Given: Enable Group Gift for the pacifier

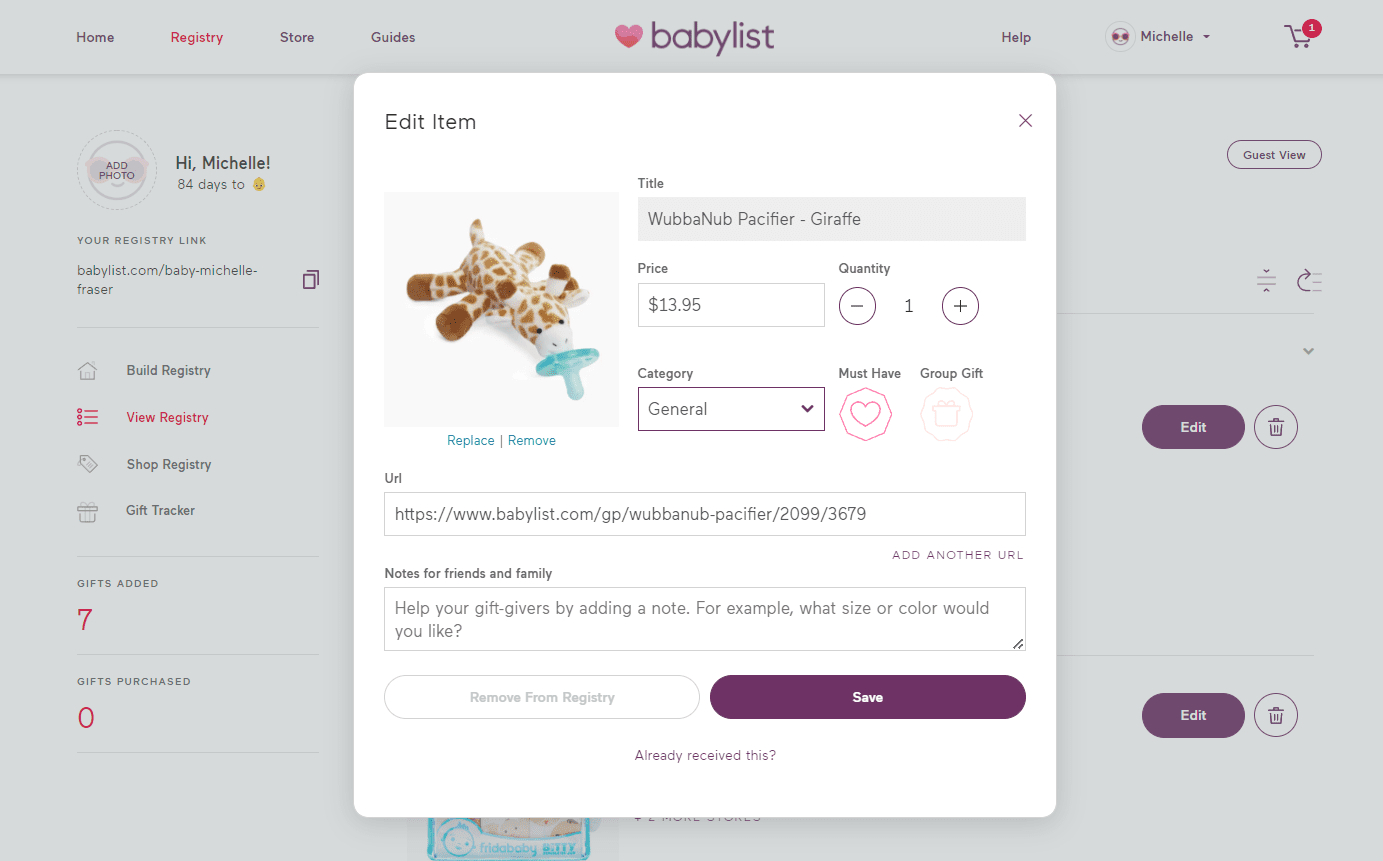Looking at the screenshot, I should click(946, 413).
